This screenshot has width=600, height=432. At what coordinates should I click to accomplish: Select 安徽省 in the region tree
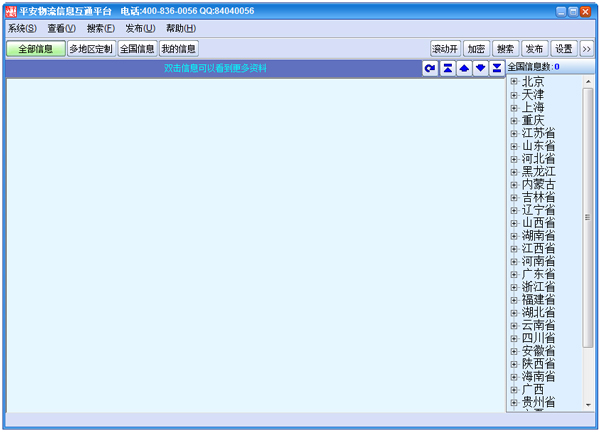[538, 351]
